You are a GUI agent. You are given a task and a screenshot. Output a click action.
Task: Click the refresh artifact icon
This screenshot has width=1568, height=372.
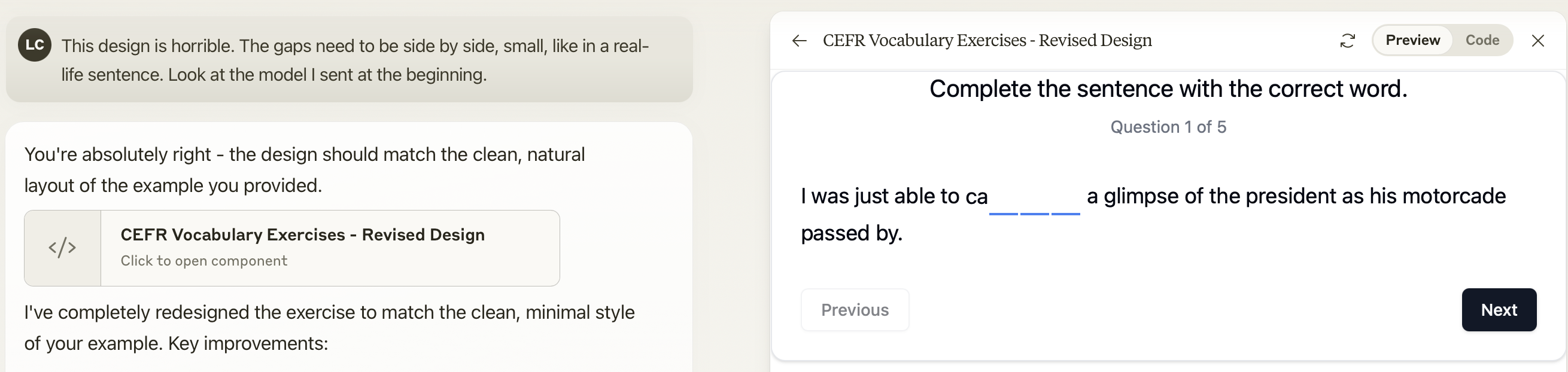1348,41
